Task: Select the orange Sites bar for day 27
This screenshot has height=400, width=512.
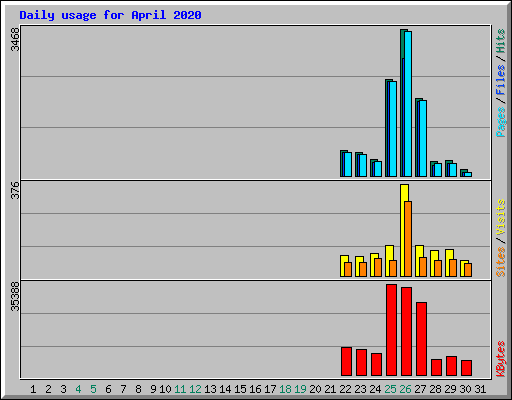Action: tap(423, 267)
